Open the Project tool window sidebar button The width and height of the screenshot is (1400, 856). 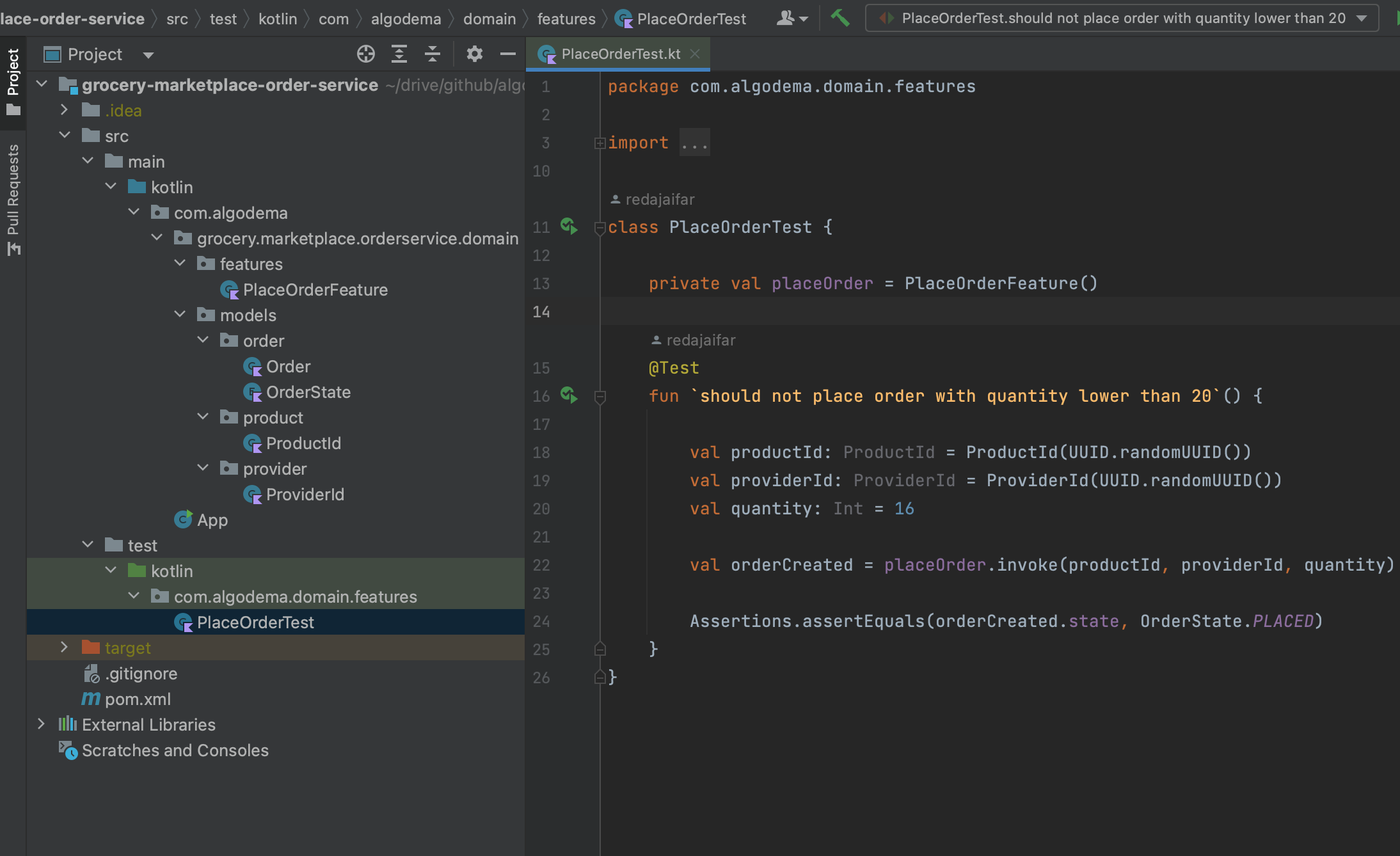click(x=13, y=82)
